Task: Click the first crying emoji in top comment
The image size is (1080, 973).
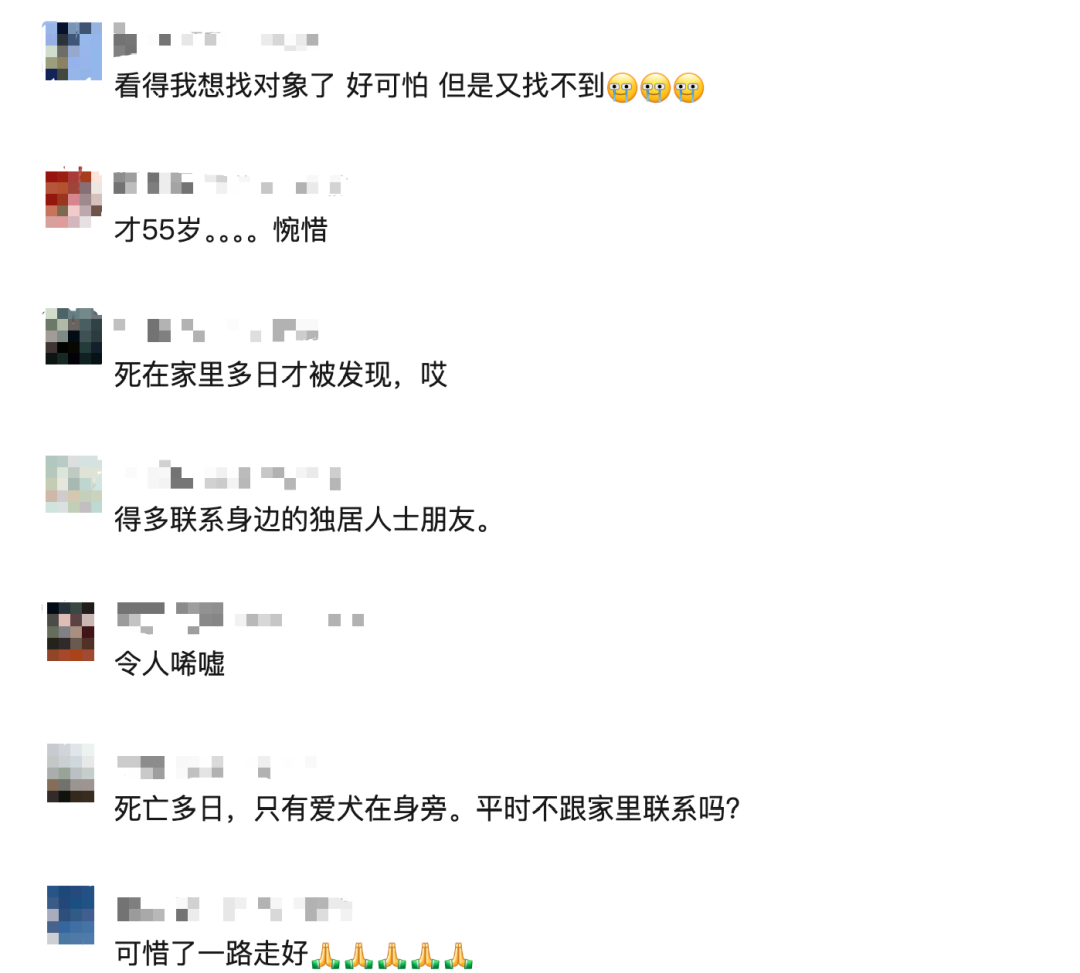Action: point(622,87)
